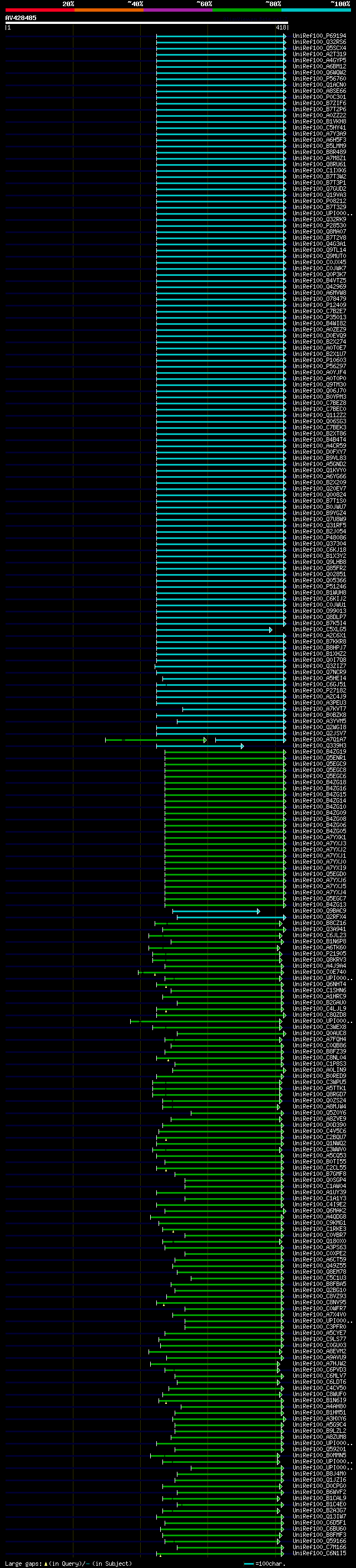
Task: Select hit label UniRef100_B8FBA5
Action: [319, 1284]
